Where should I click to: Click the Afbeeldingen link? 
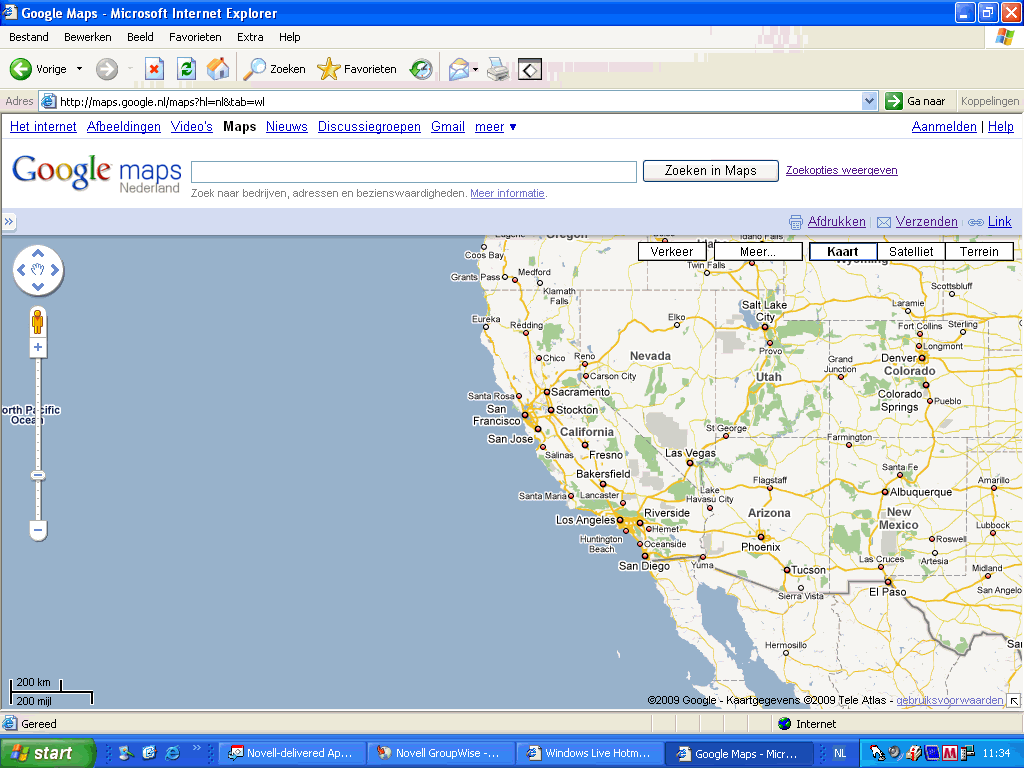(x=123, y=127)
